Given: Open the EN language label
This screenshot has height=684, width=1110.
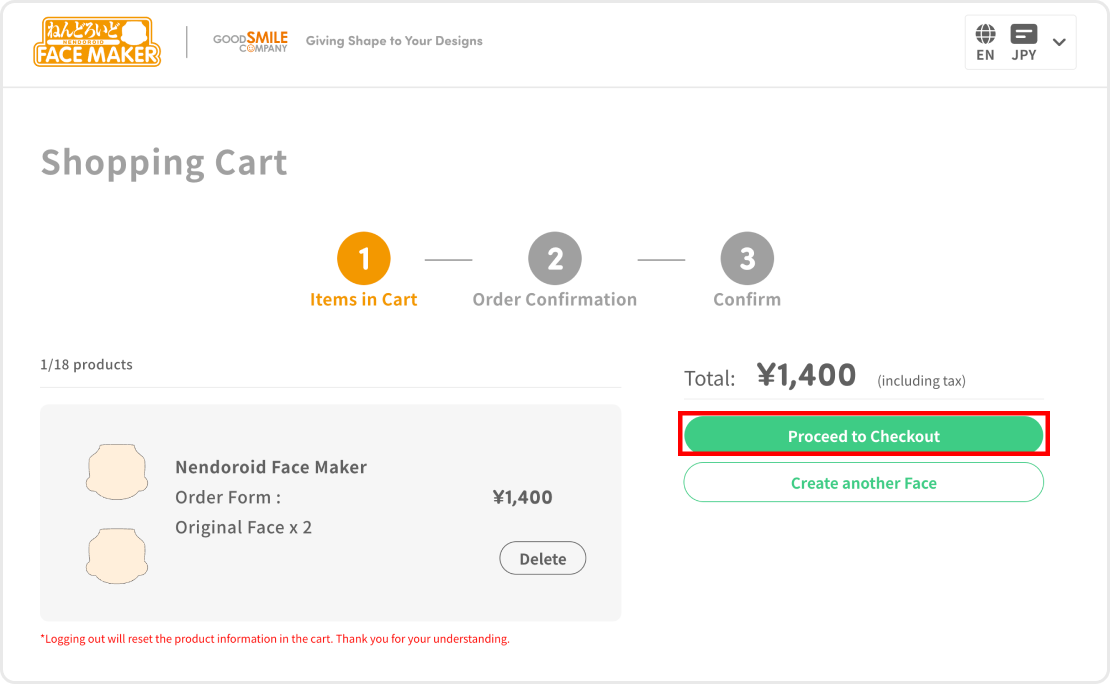Looking at the screenshot, I should (985, 55).
